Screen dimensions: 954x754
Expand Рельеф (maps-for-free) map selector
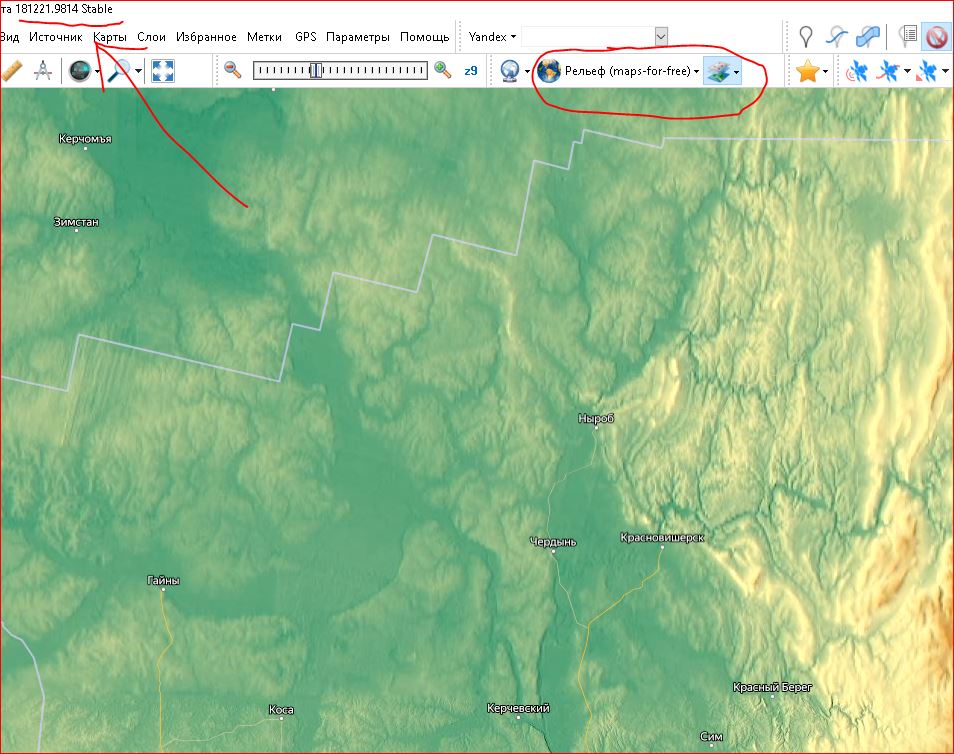(618, 71)
